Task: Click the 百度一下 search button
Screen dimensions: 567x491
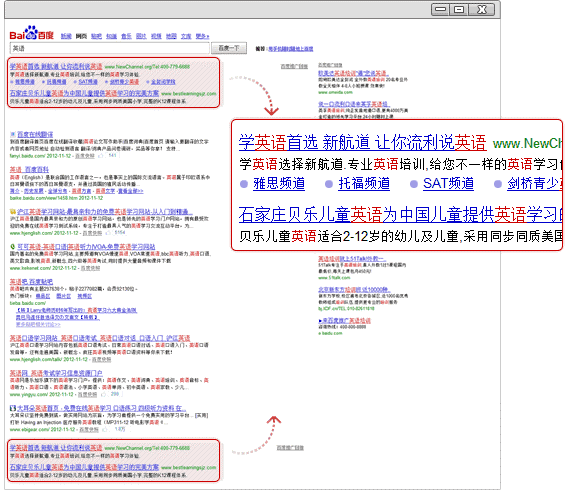Action: click(229, 48)
